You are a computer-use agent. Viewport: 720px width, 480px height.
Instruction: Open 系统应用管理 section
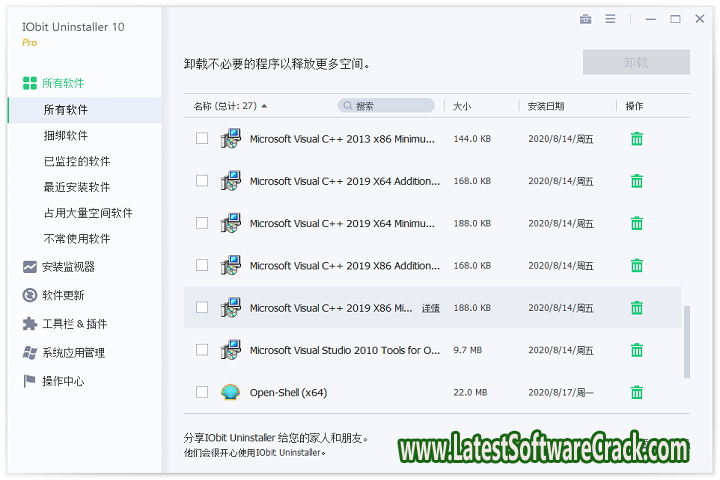click(73, 353)
